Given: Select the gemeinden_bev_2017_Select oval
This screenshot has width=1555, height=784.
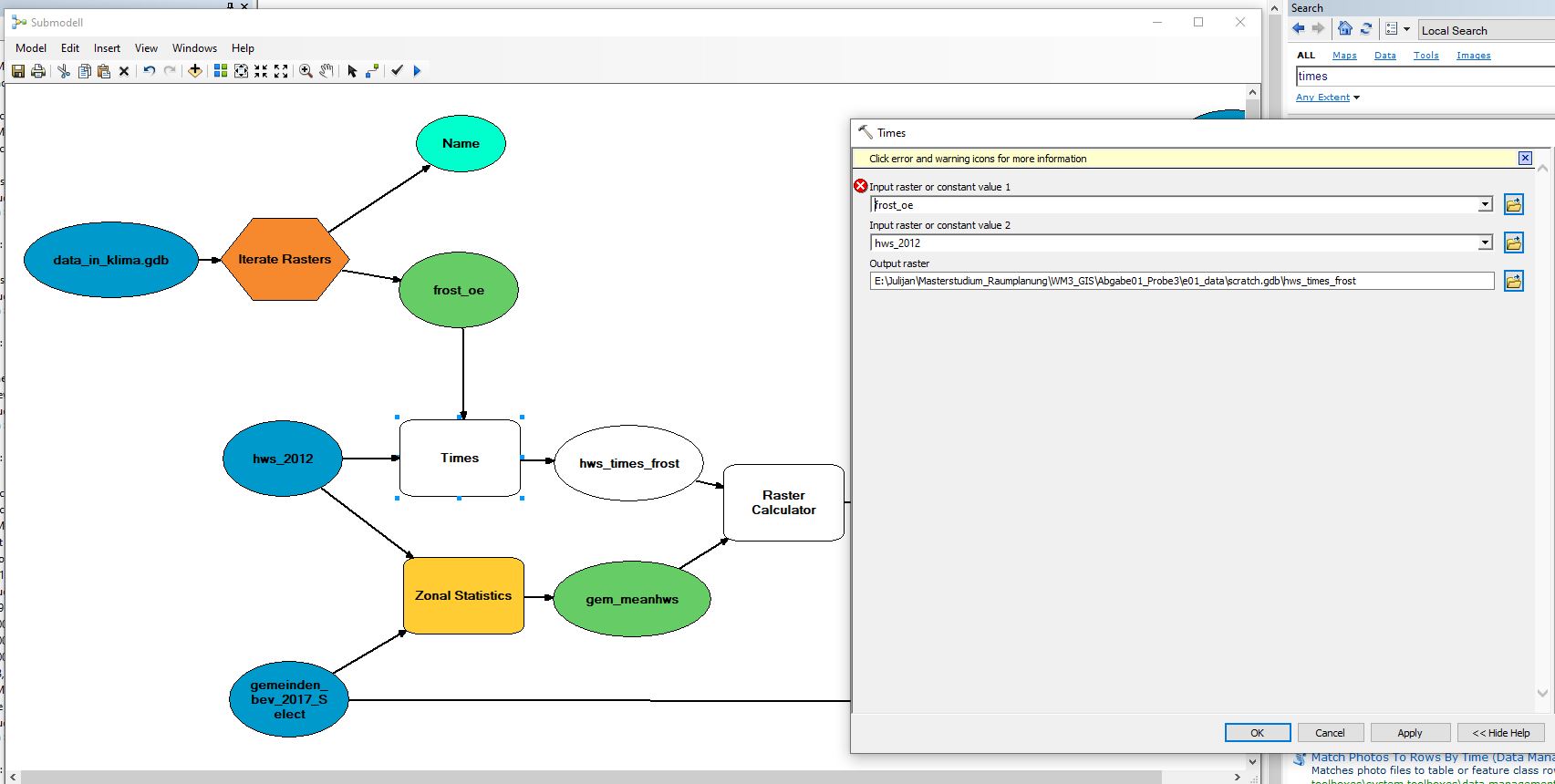Looking at the screenshot, I should pyautogui.click(x=289, y=699).
